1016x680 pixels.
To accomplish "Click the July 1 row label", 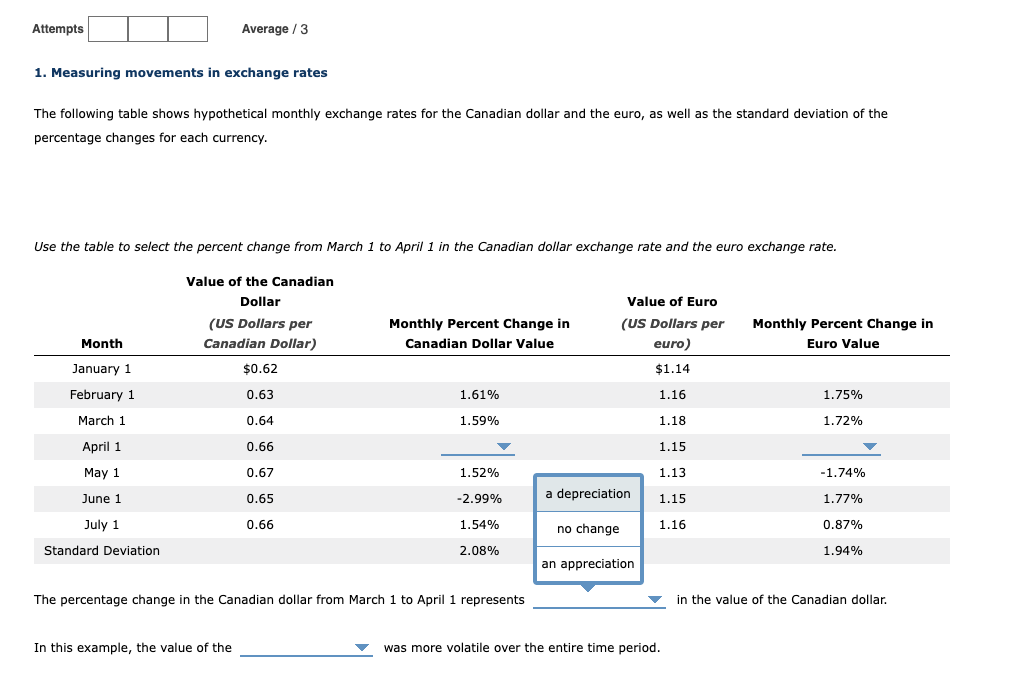I will 101,524.
